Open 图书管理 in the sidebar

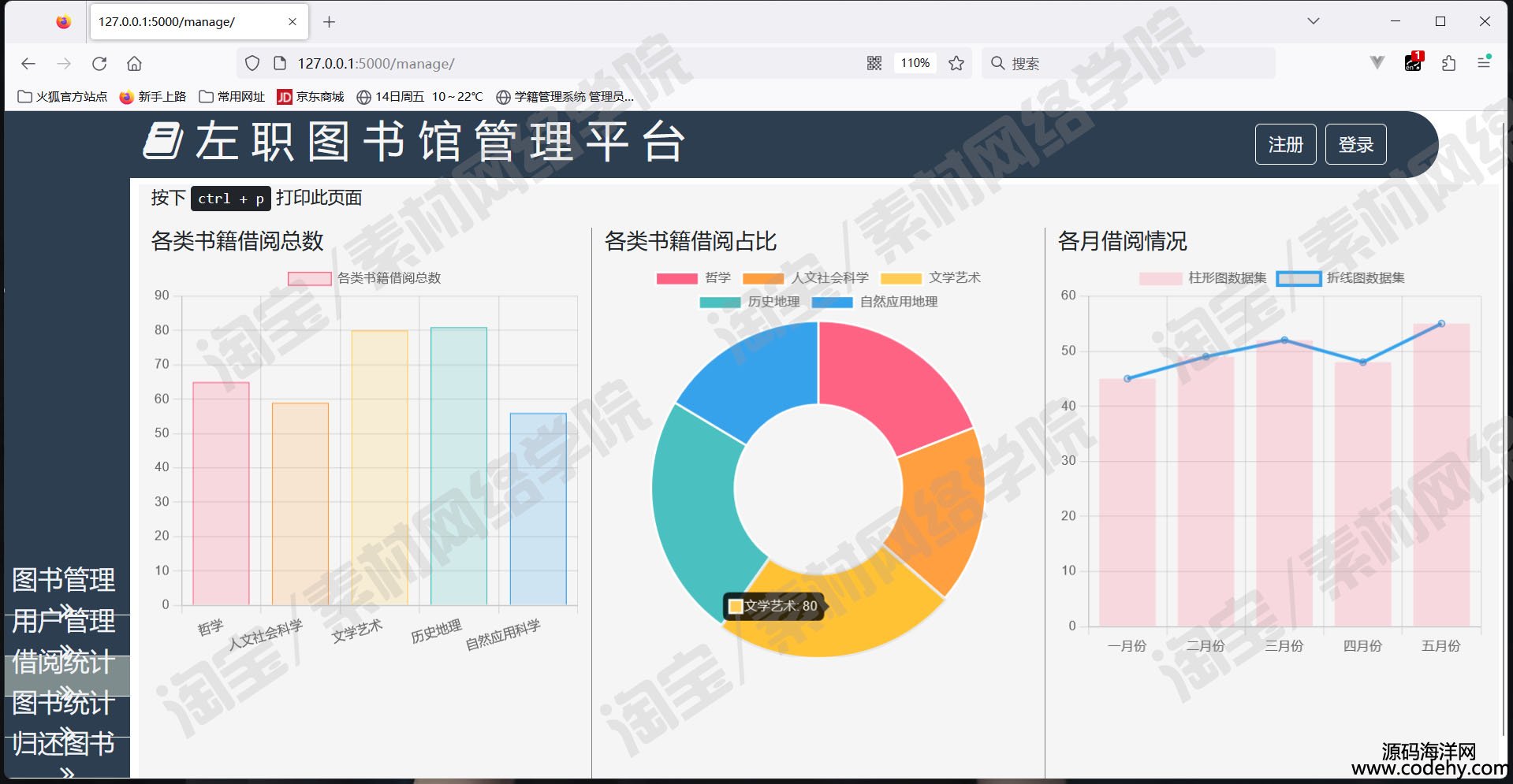click(65, 581)
